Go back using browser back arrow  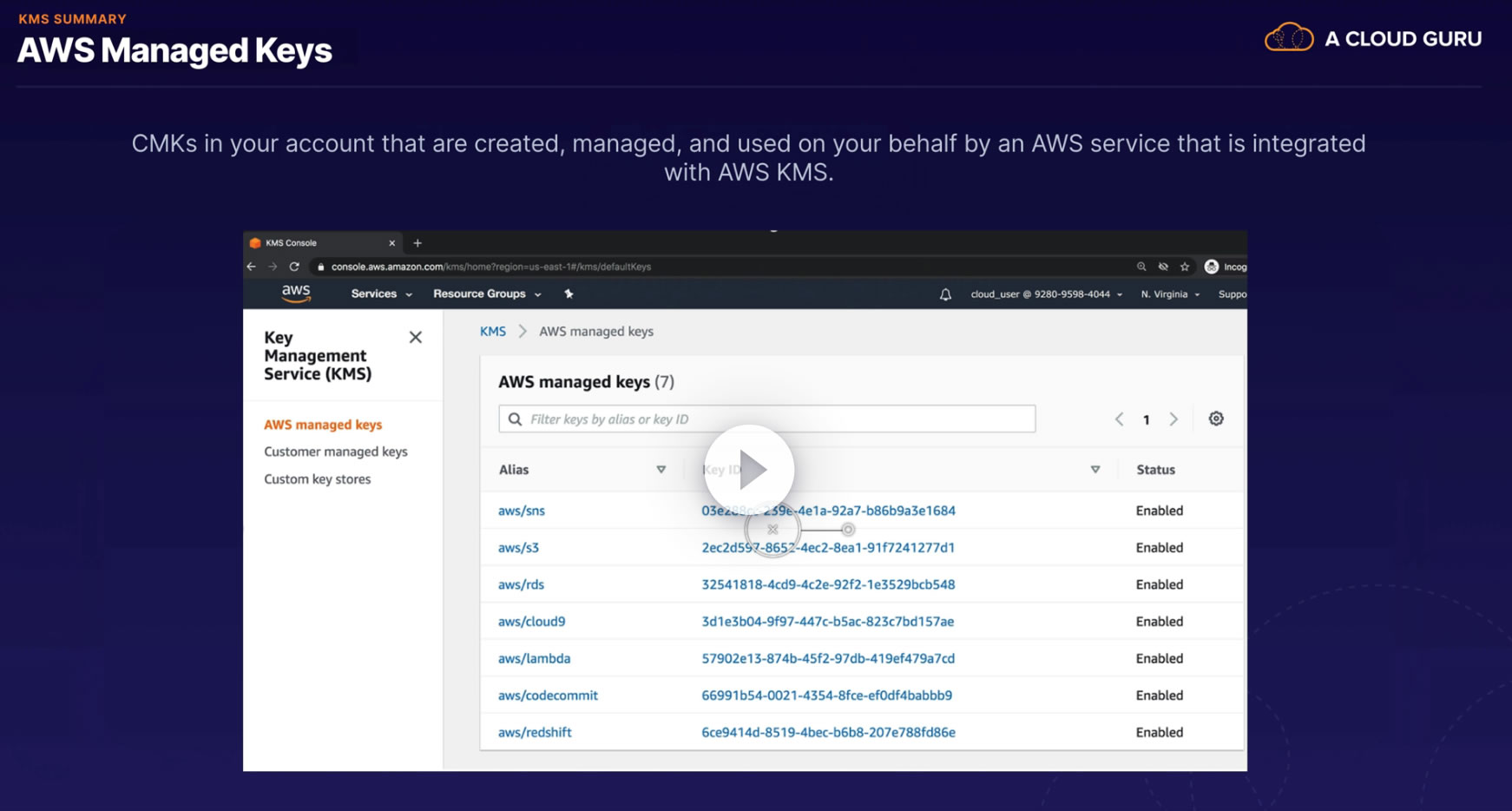pos(252,267)
